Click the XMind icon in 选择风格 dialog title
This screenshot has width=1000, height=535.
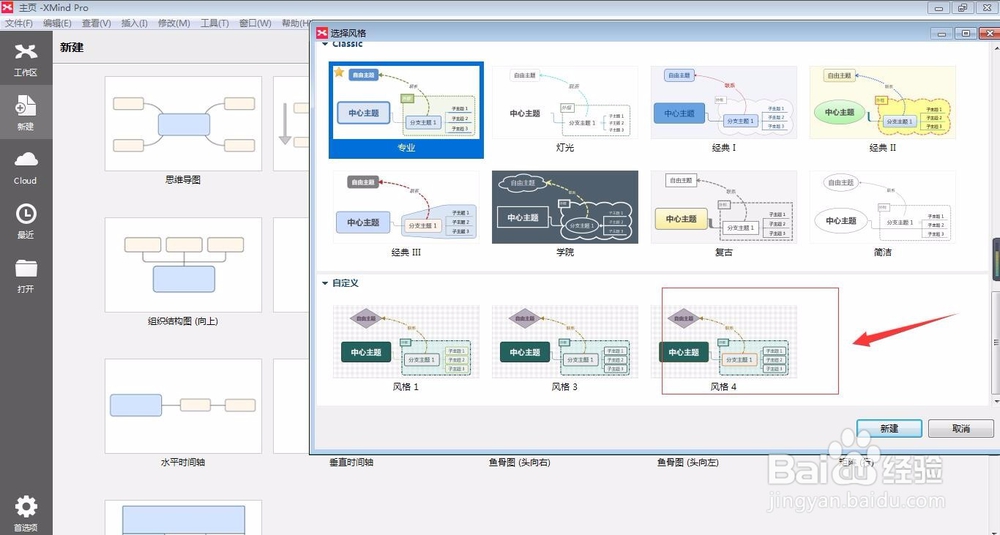pyautogui.click(x=322, y=33)
